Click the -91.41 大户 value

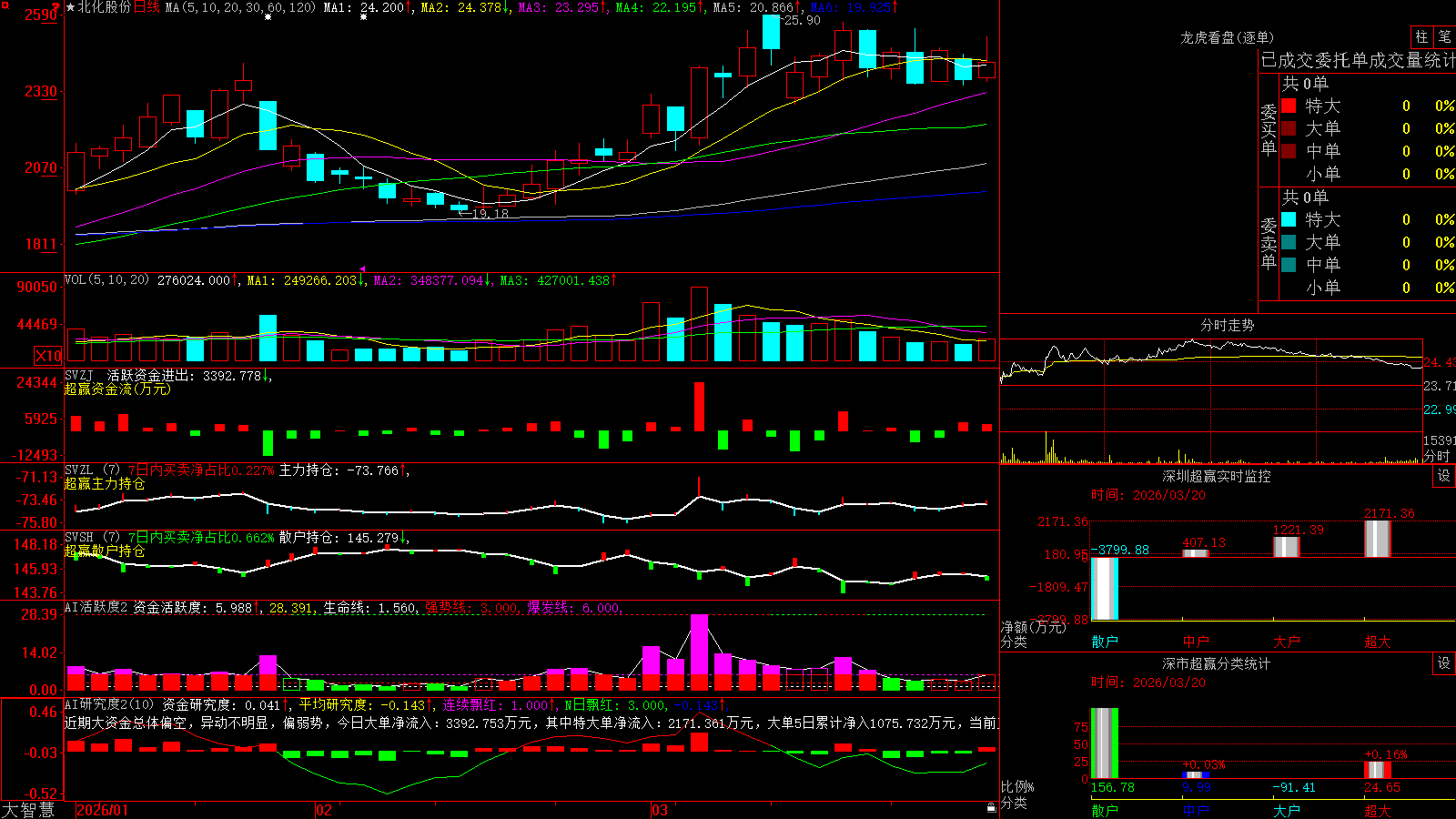click(x=1294, y=787)
